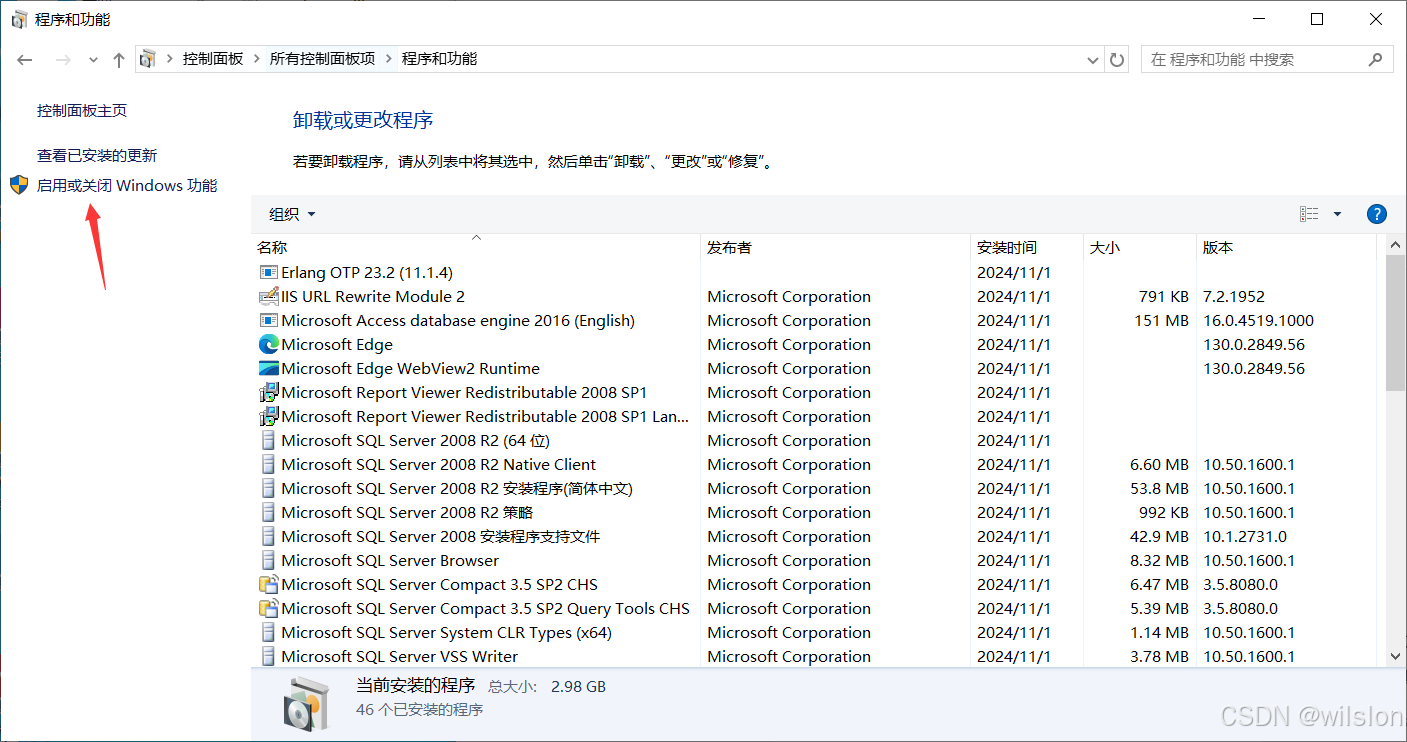
Task: Go up one level with up arrow
Action: tap(119, 60)
